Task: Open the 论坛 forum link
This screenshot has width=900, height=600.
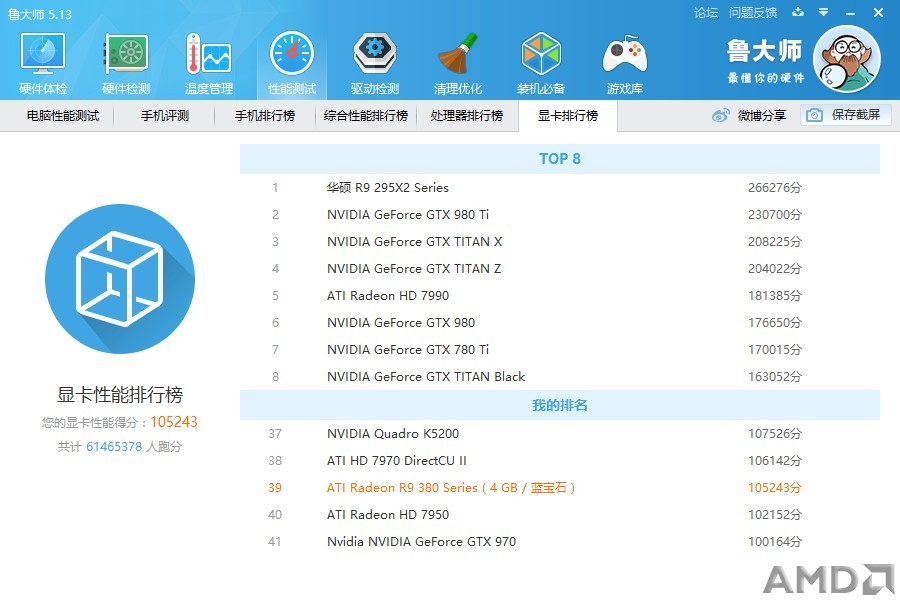Action: click(x=706, y=13)
